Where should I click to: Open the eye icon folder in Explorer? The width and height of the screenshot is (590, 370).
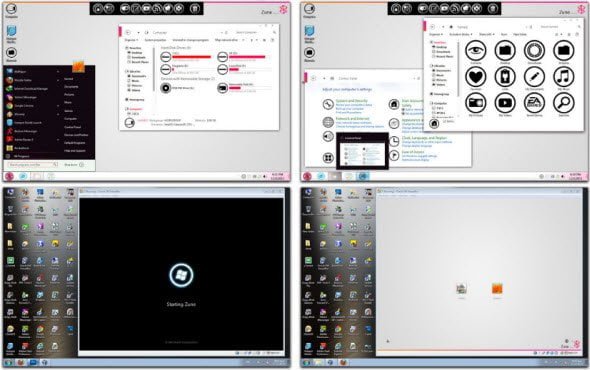[476, 50]
